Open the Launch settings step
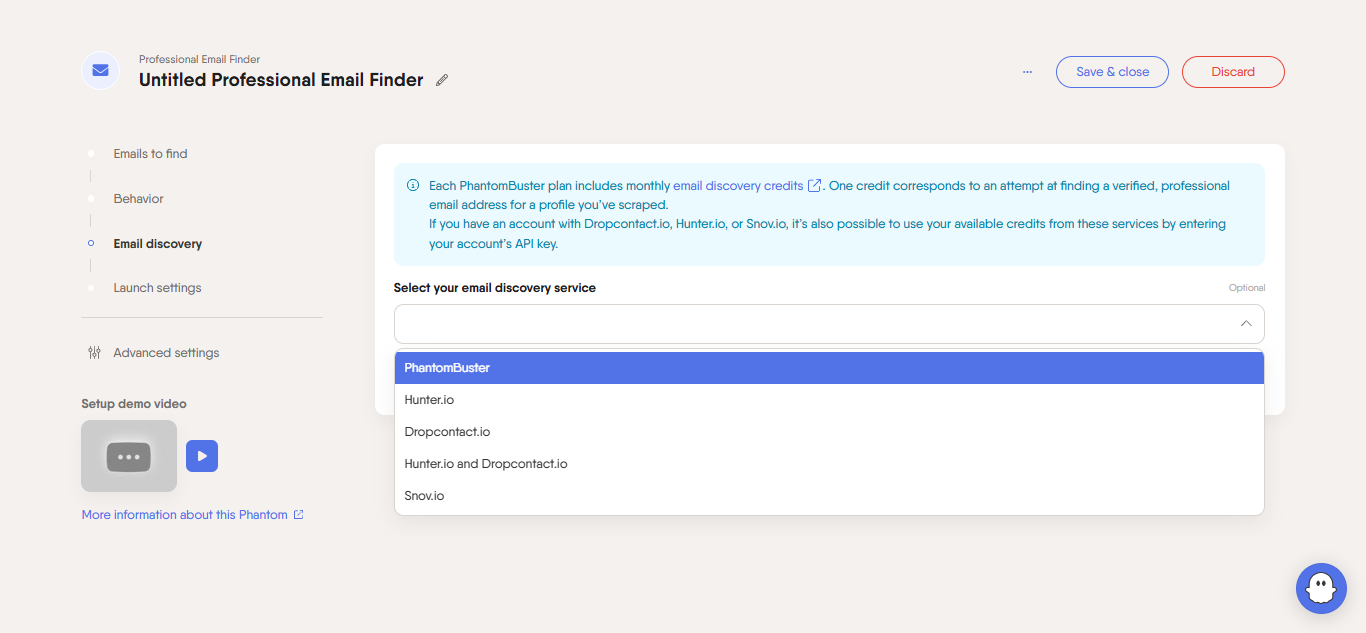This screenshot has height=633, width=1366. pos(157,287)
